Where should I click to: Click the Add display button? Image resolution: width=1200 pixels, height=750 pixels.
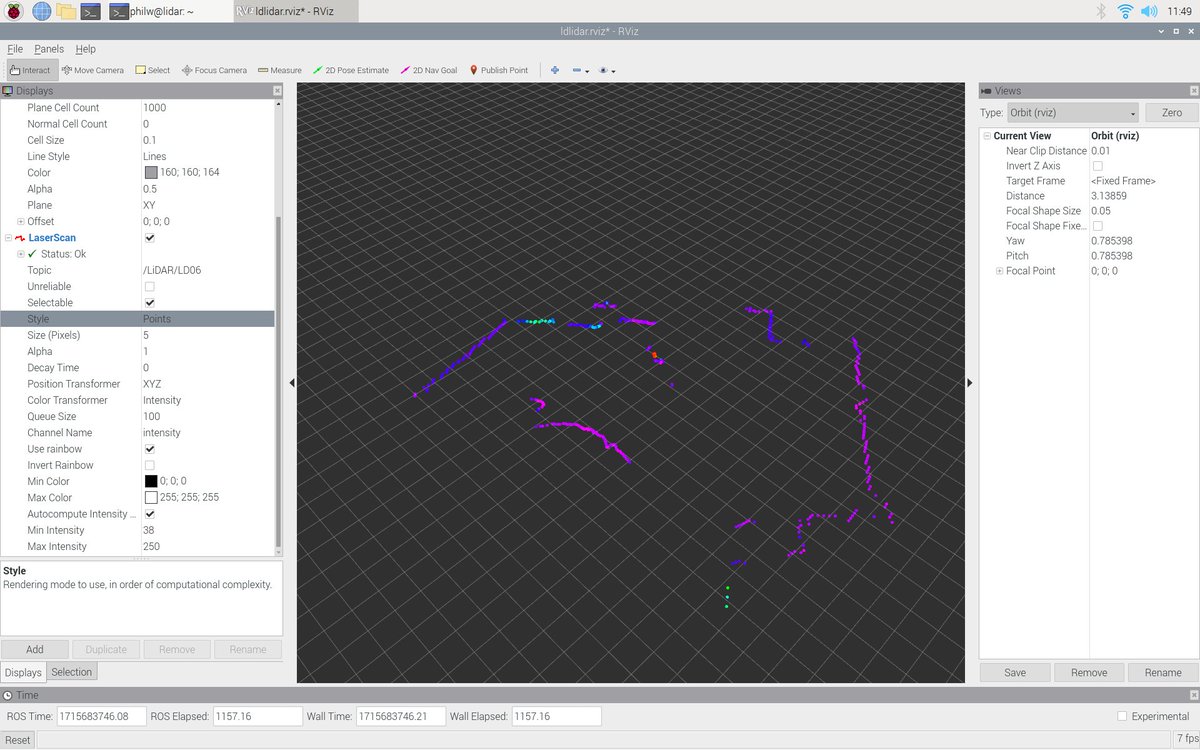click(35, 649)
